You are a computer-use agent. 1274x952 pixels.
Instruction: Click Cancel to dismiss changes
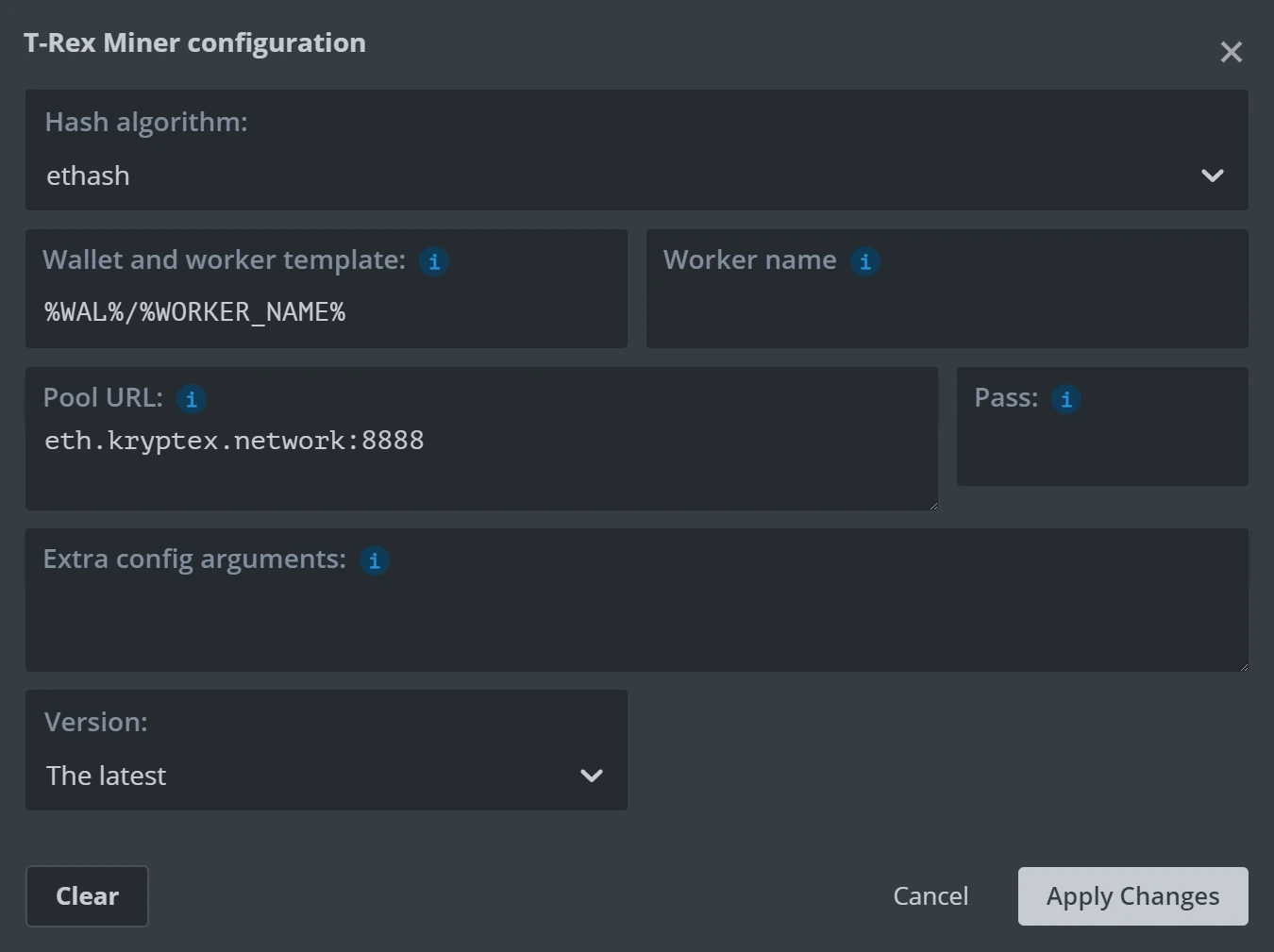click(930, 895)
